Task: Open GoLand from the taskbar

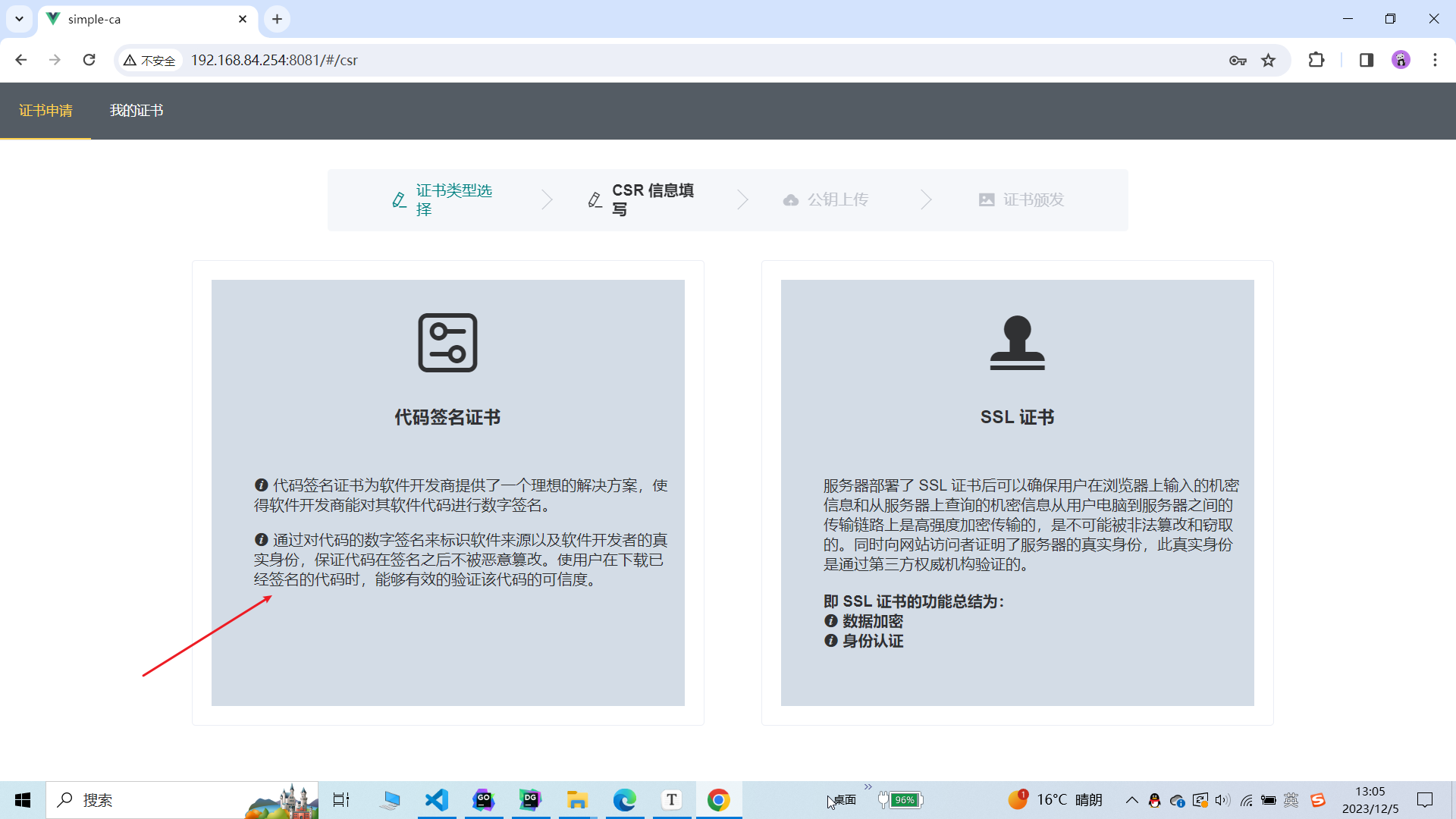Action: tap(484, 800)
